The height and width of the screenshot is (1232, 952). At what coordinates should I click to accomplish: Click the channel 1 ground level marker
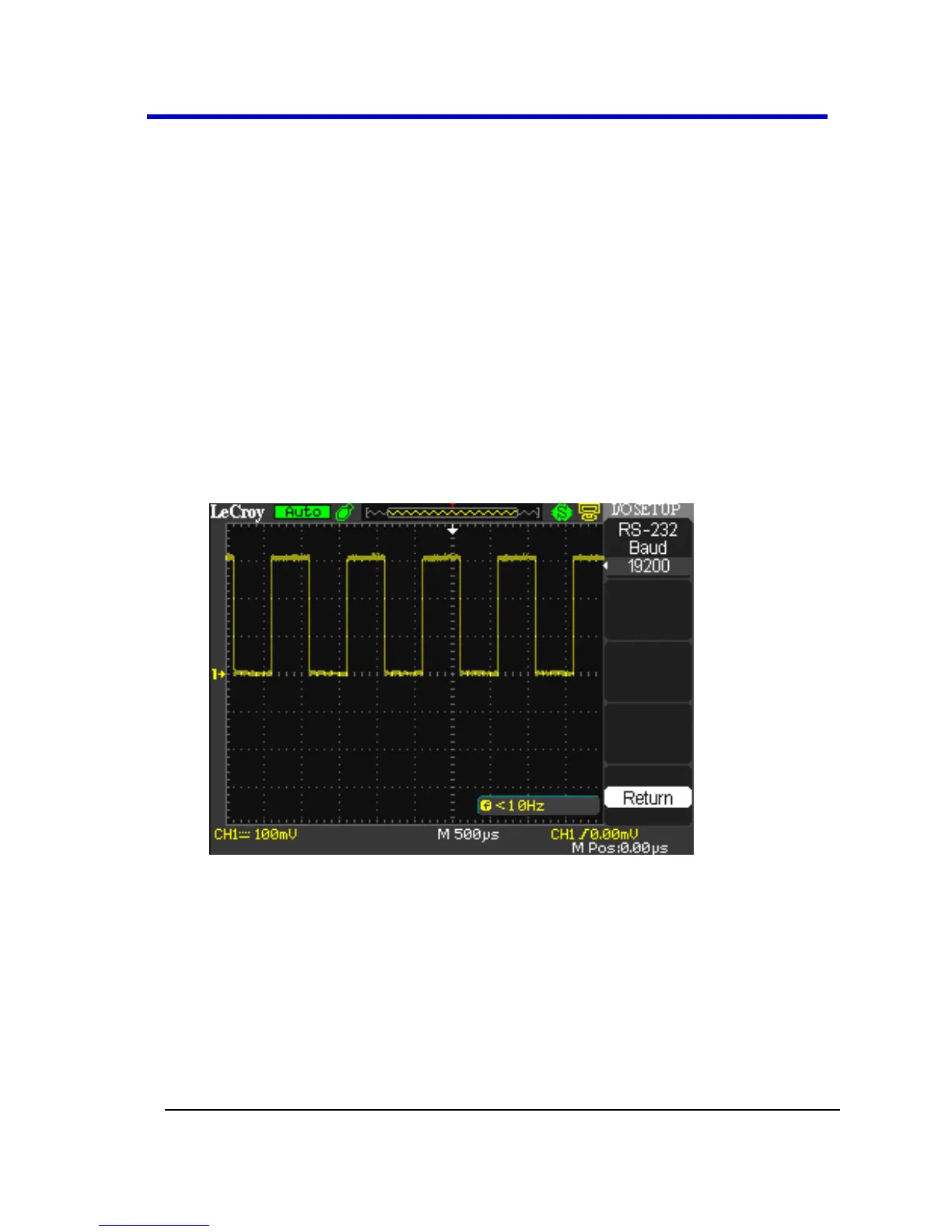click(219, 674)
